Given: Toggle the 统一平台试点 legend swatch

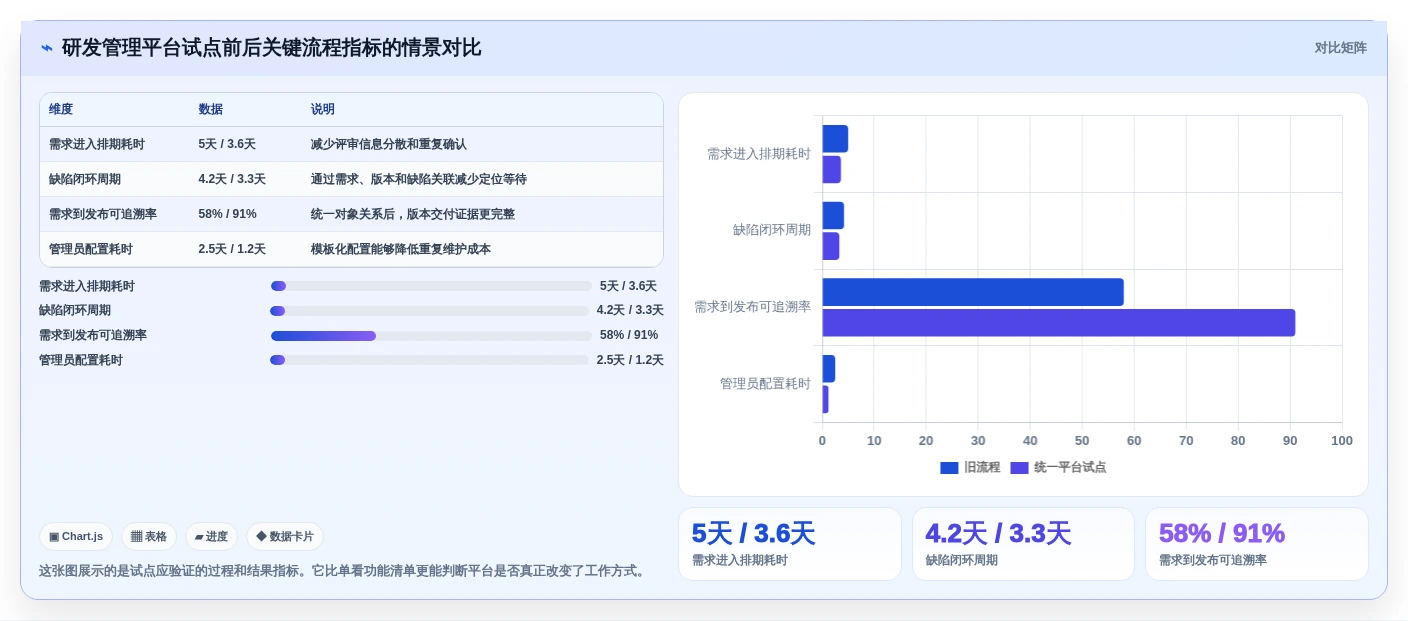Looking at the screenshot, I should tap(1019, 468).
